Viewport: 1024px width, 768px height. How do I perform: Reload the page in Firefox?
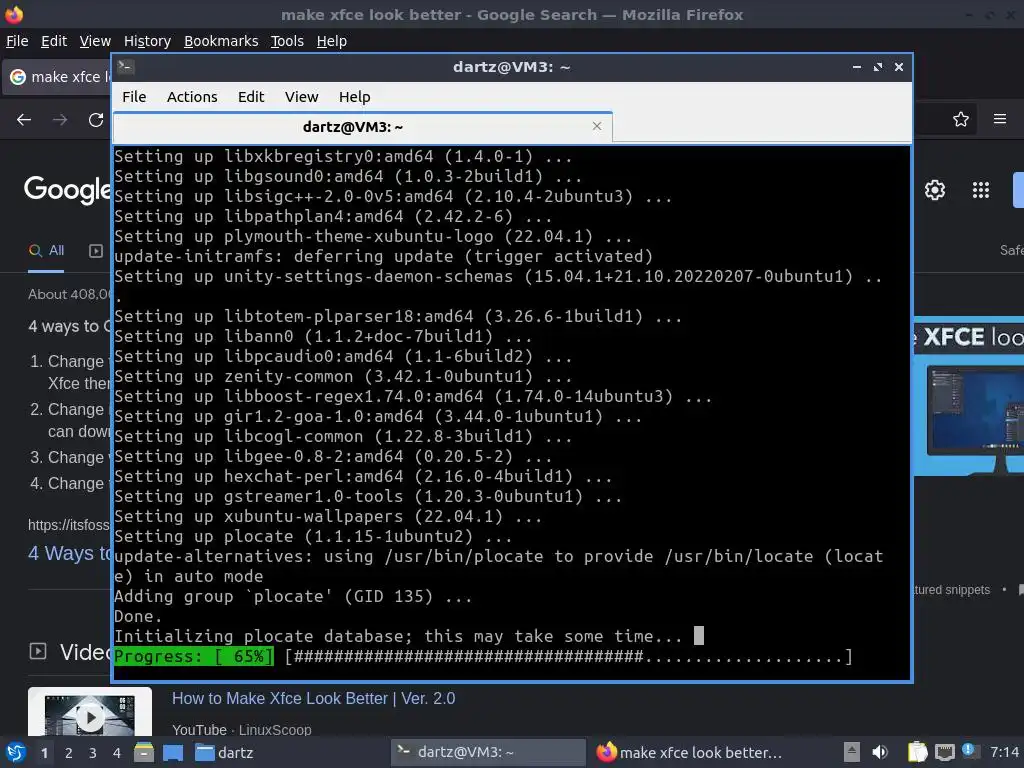click(x=96, y=120)
